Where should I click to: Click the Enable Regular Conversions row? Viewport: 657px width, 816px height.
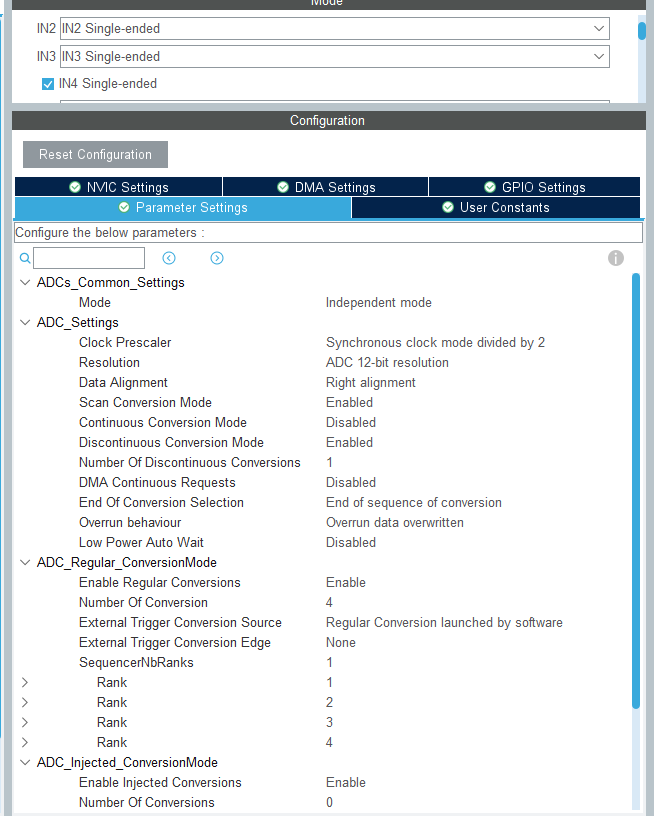pyautogui.click(x=323, y=582)
